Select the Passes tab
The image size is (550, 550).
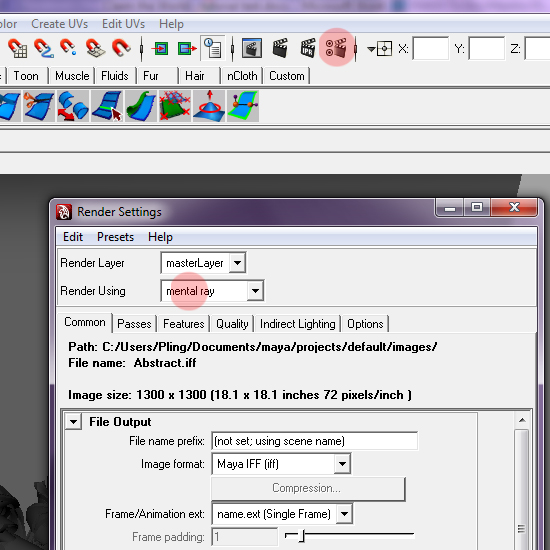[134, 323]
